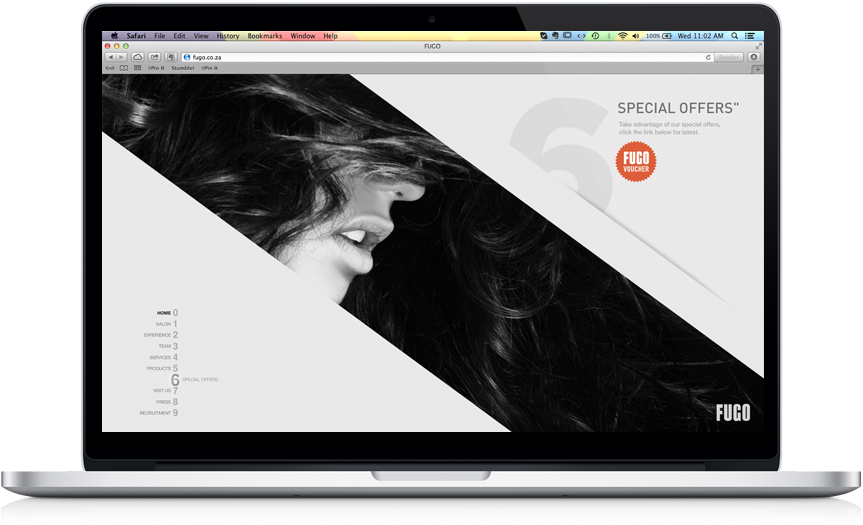Open Notification Center list icon

pos(750,36)
